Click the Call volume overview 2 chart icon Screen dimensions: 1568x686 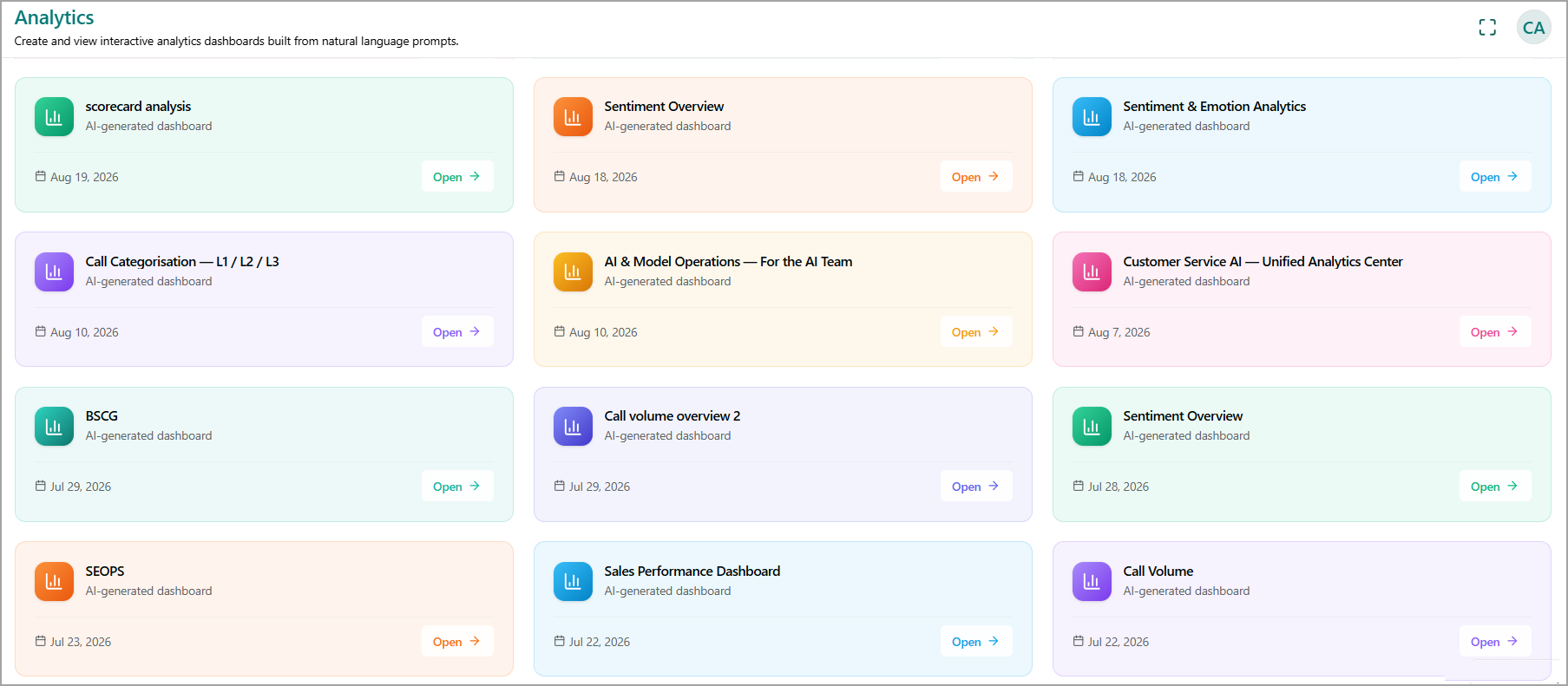coord(573,427)
